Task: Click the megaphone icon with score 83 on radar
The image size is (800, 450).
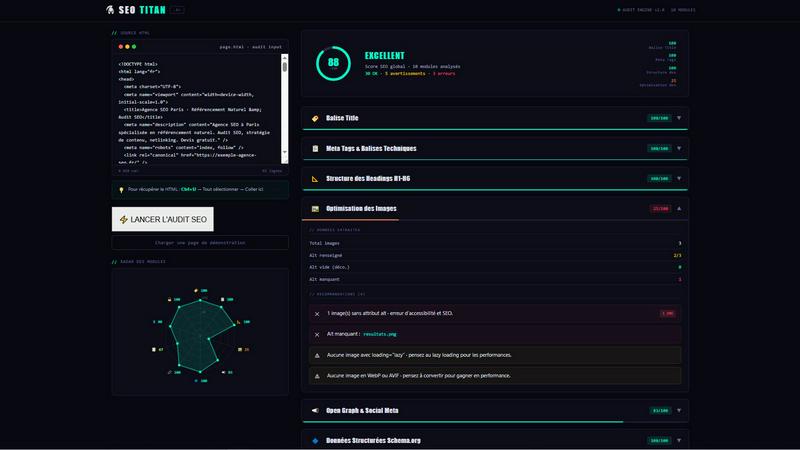Action: coord(223,372)
